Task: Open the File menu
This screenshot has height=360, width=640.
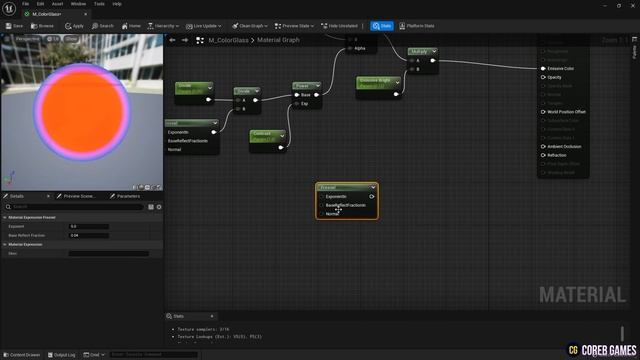Action: pyautogui.click(x=25, y=4)
